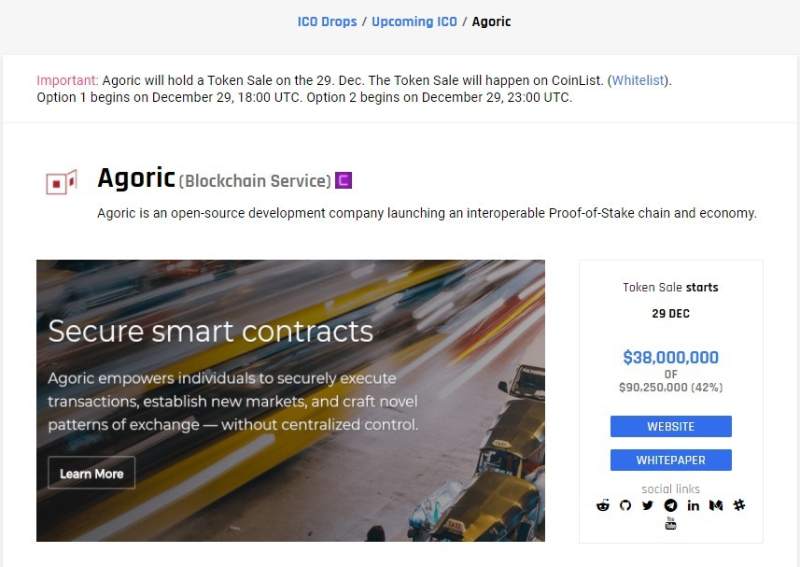Open the LinkedIn social link
Viewport: 800px width, 567px height.
[x=693, y=506]
